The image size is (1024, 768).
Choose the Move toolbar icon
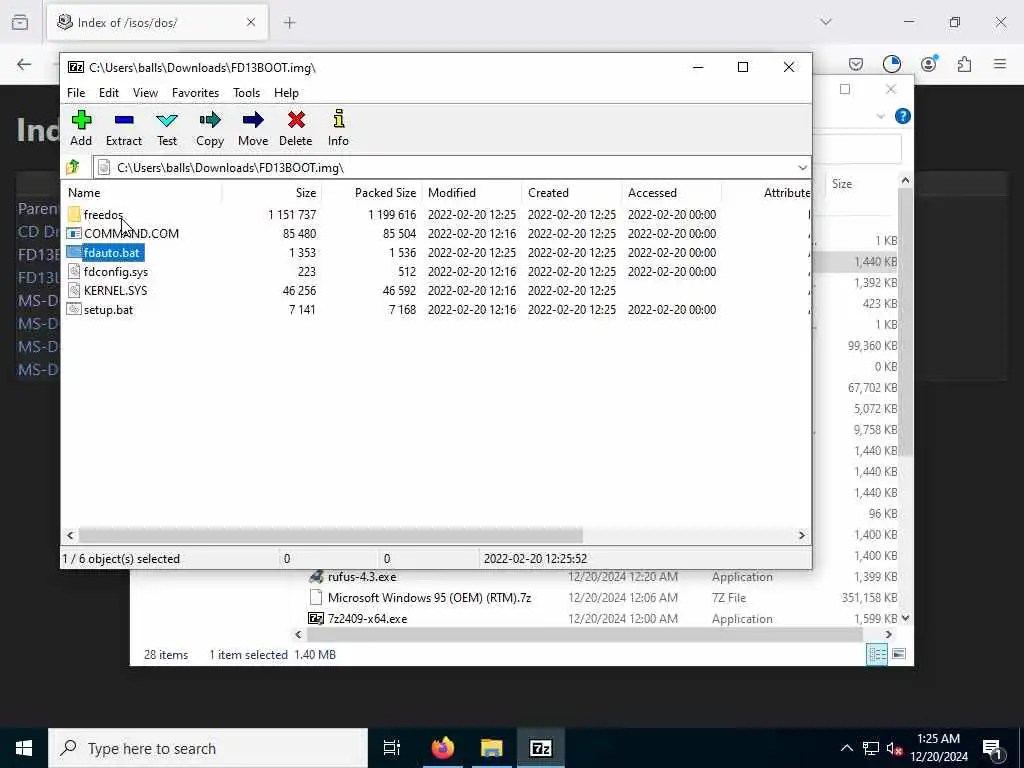[253, 128]
